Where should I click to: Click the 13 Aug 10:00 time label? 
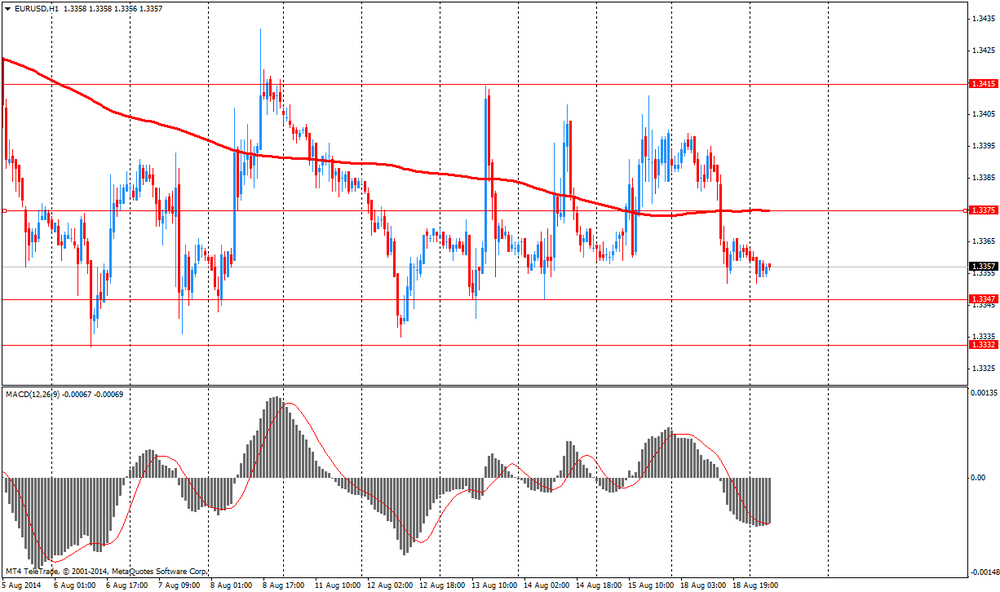(x=495, y=585)
